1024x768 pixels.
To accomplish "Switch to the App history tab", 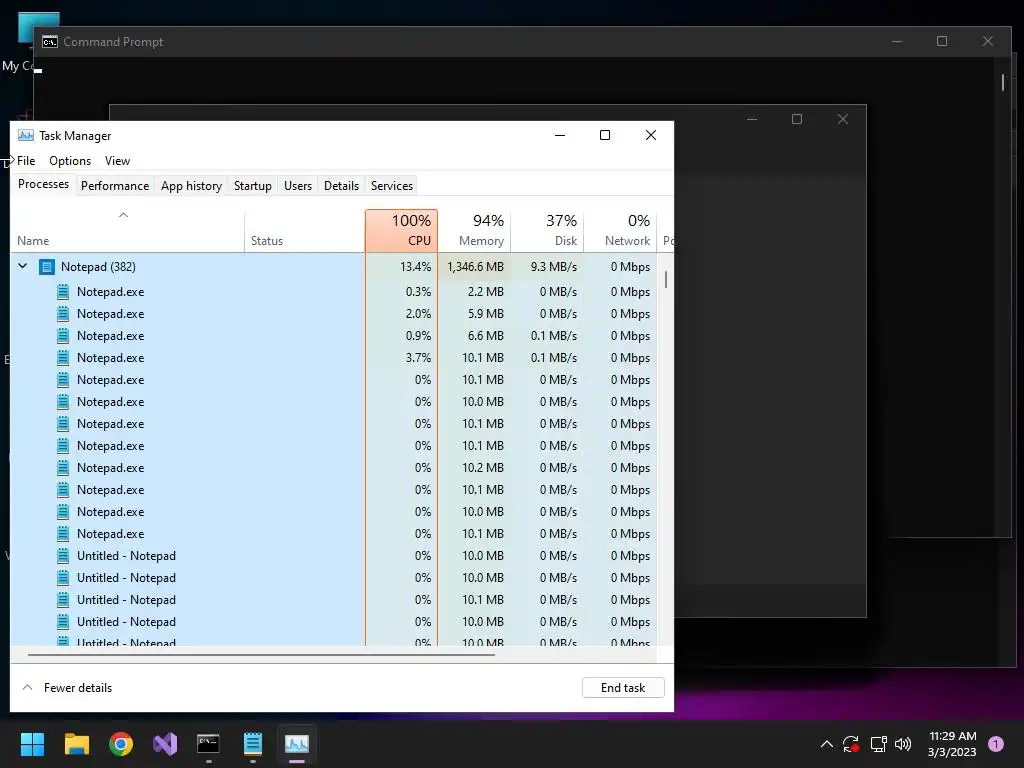I will (x=191, y=186).
